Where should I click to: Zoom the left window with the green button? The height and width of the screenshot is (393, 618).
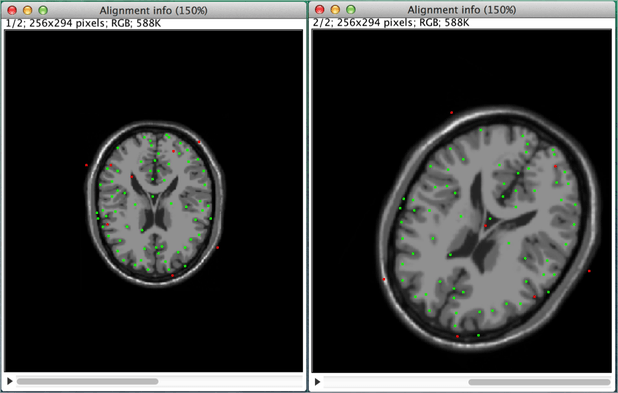tap(43, 10)
